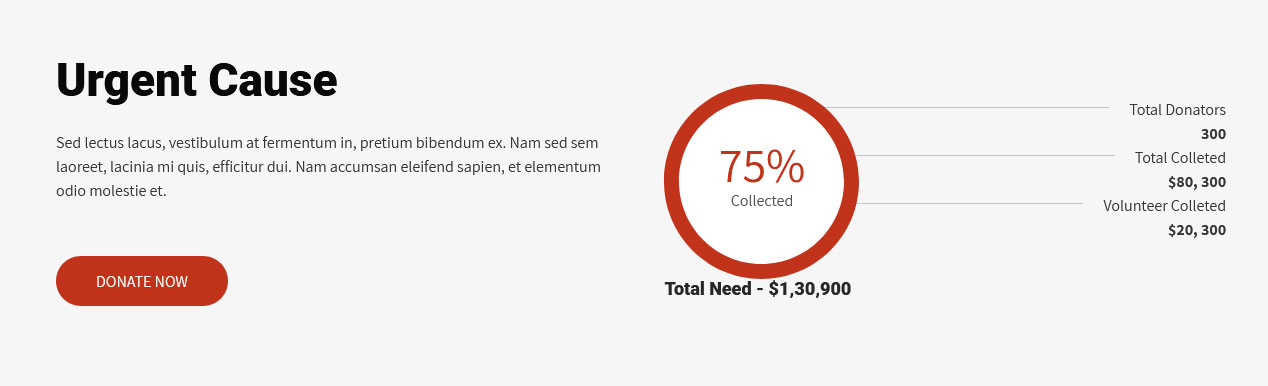Click the Total Need - $1,30,900 text
Image resolution: width=1268 pixels, height=386 pixels.
point(758,289)
